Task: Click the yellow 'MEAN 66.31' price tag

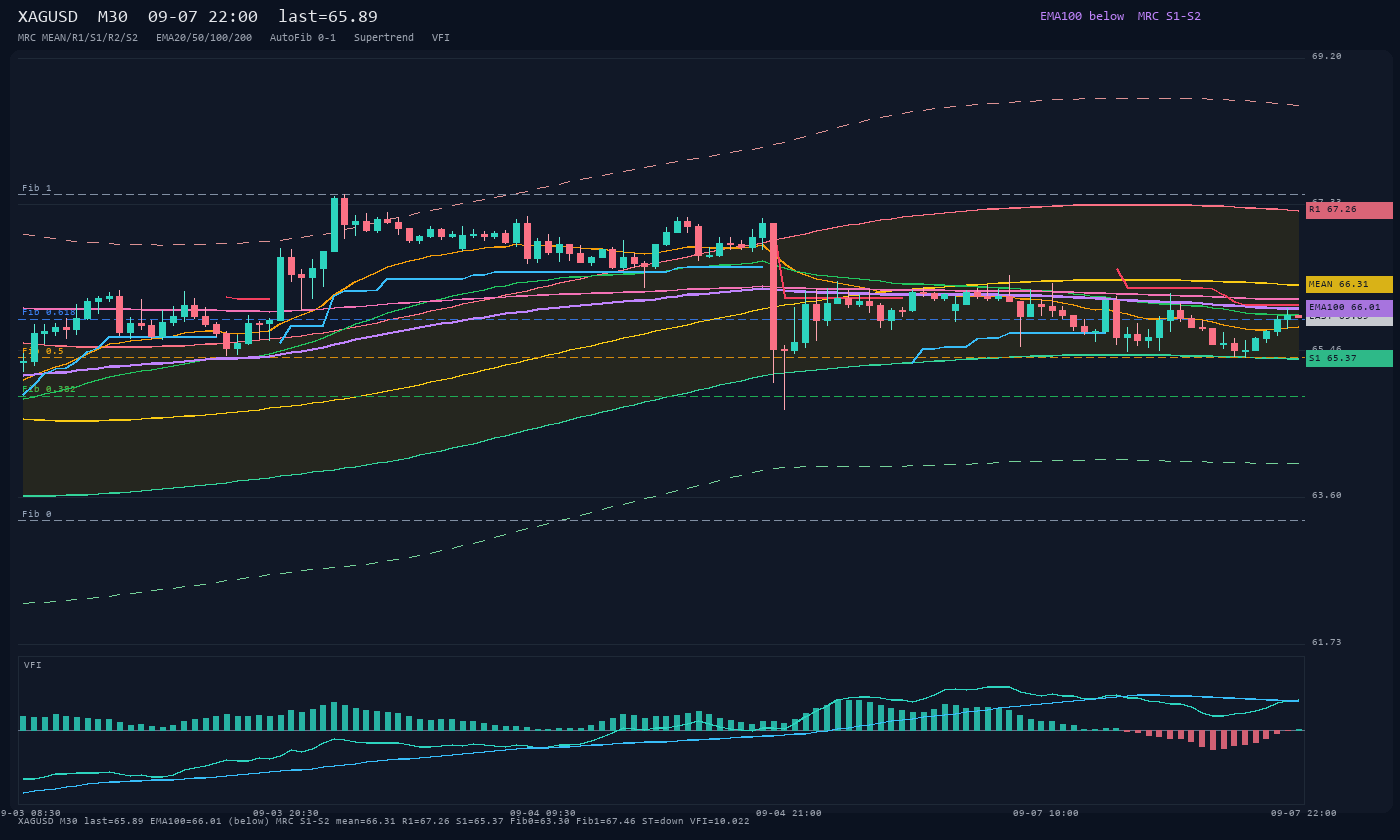Action: pyautogui.click(x=1349, y=284)
